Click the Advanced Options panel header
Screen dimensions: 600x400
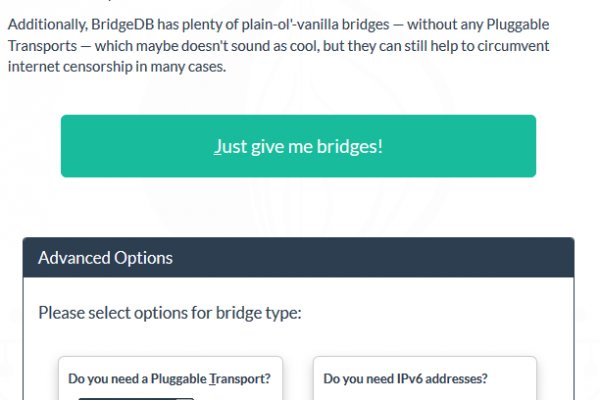click(298, 258)
